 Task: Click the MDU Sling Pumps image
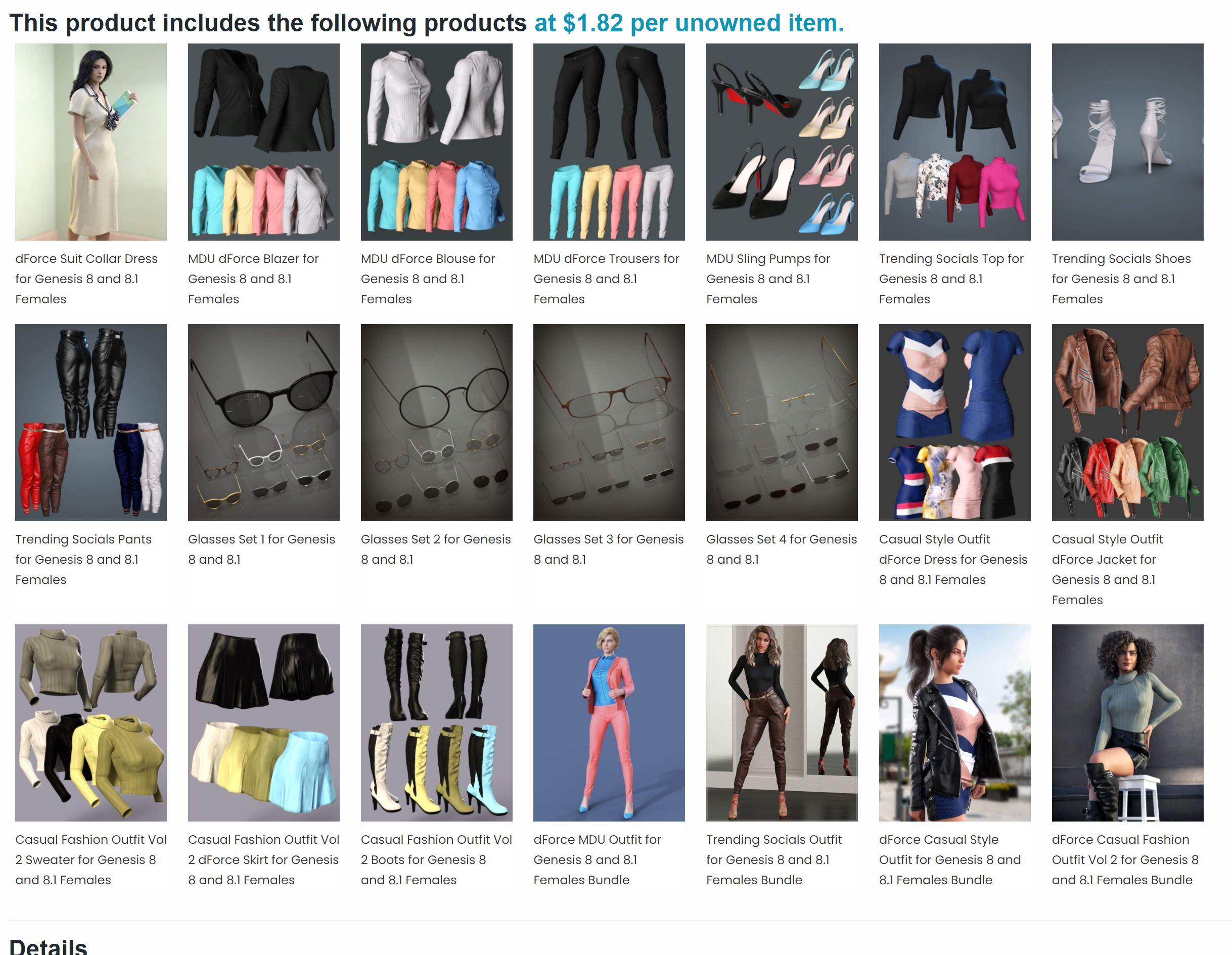pyautogui.click(x=782, y=142)
